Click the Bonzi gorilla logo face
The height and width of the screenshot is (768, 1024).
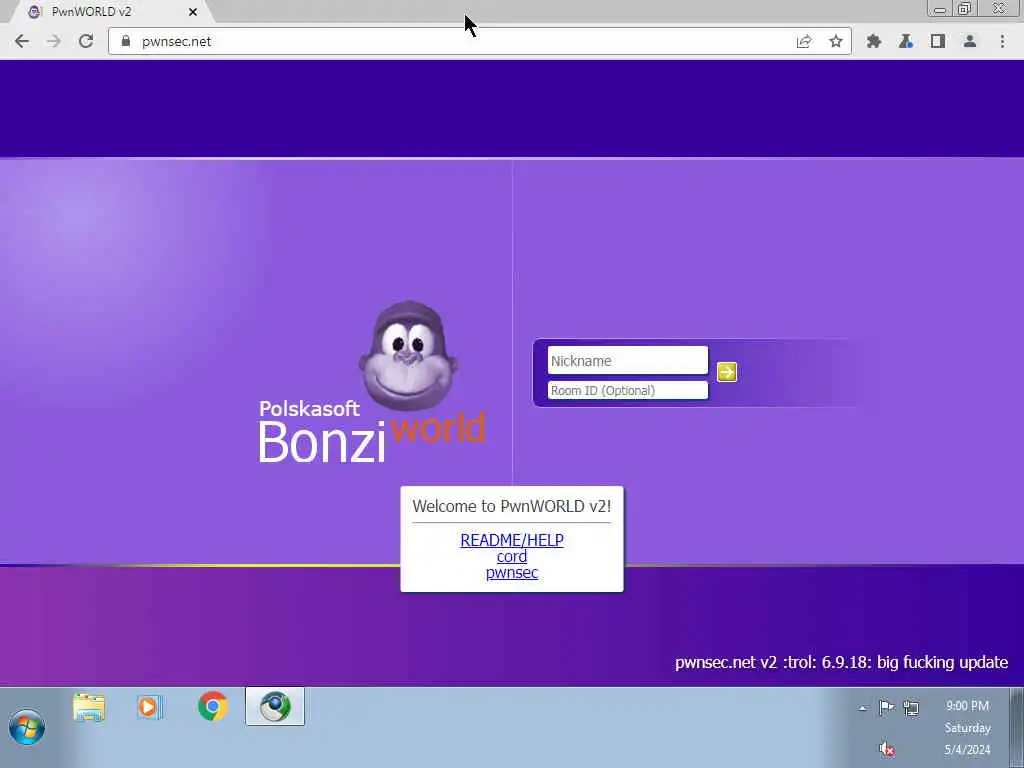point(408,356)
